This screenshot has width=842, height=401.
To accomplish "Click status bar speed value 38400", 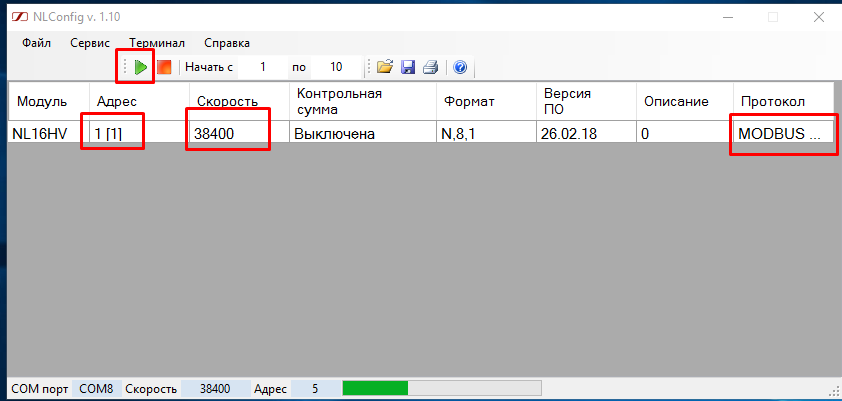I will pos(215,389).
